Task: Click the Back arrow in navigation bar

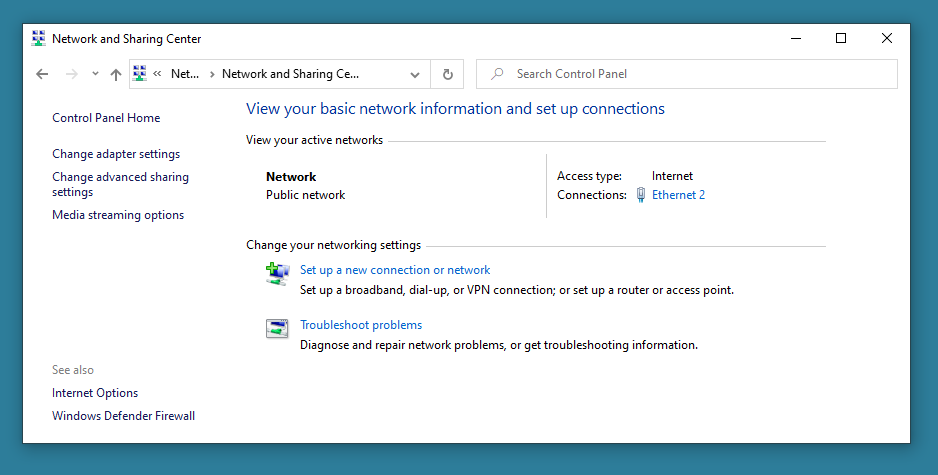Action: point(41,74)
